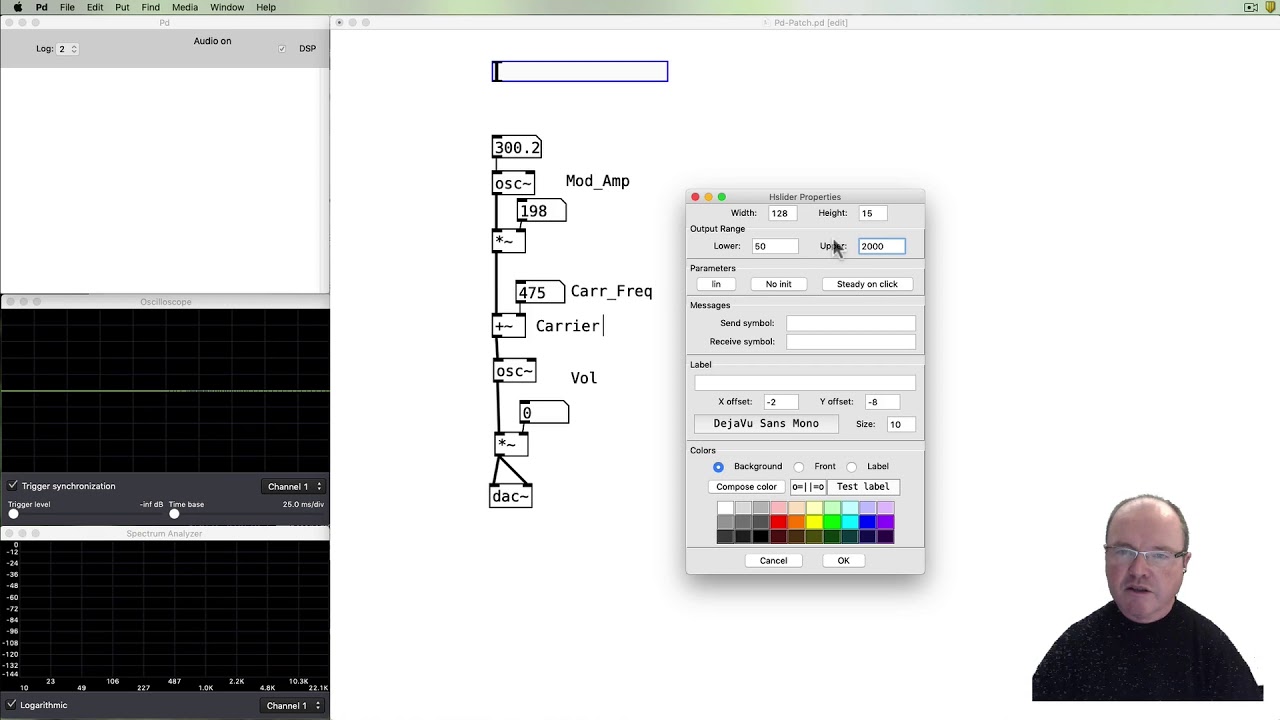This screenshot has height=720, width=1280.
Task: Open the Media menu
Action: (185, 7)
